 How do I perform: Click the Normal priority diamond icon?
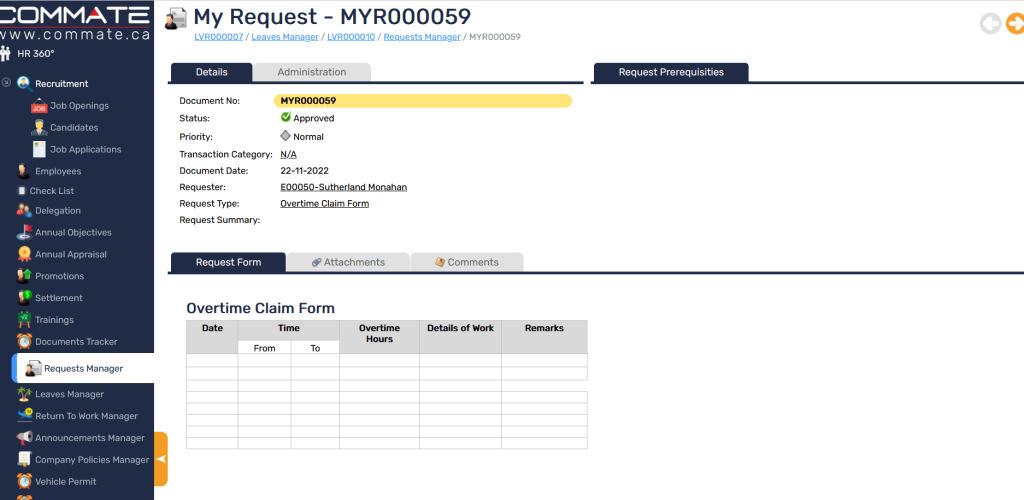(x=285, y=136)
